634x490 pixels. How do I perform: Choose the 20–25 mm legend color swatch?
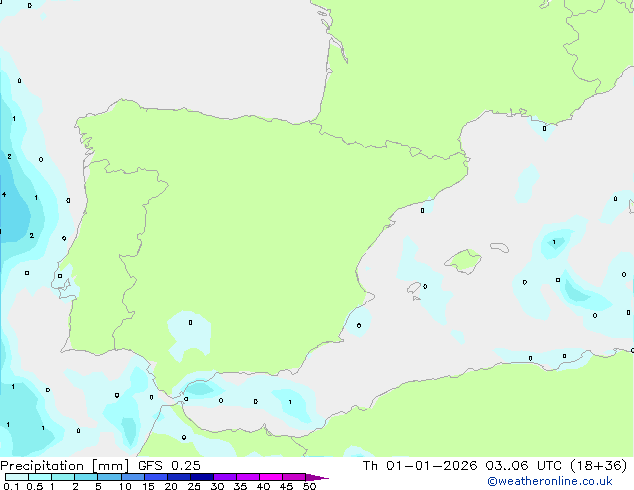(x=179, y=477)
